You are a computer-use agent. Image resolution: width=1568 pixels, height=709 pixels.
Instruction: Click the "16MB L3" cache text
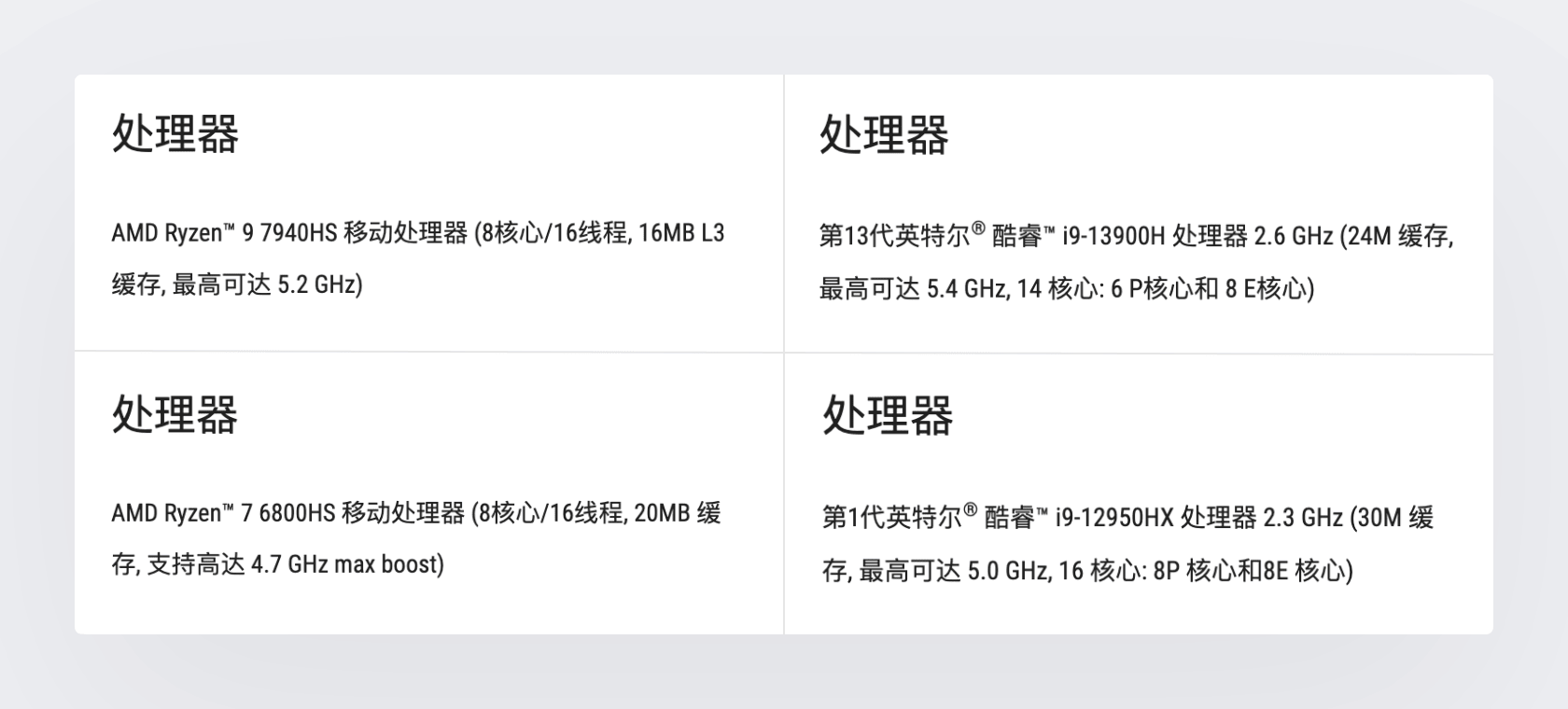pos(681,233)
